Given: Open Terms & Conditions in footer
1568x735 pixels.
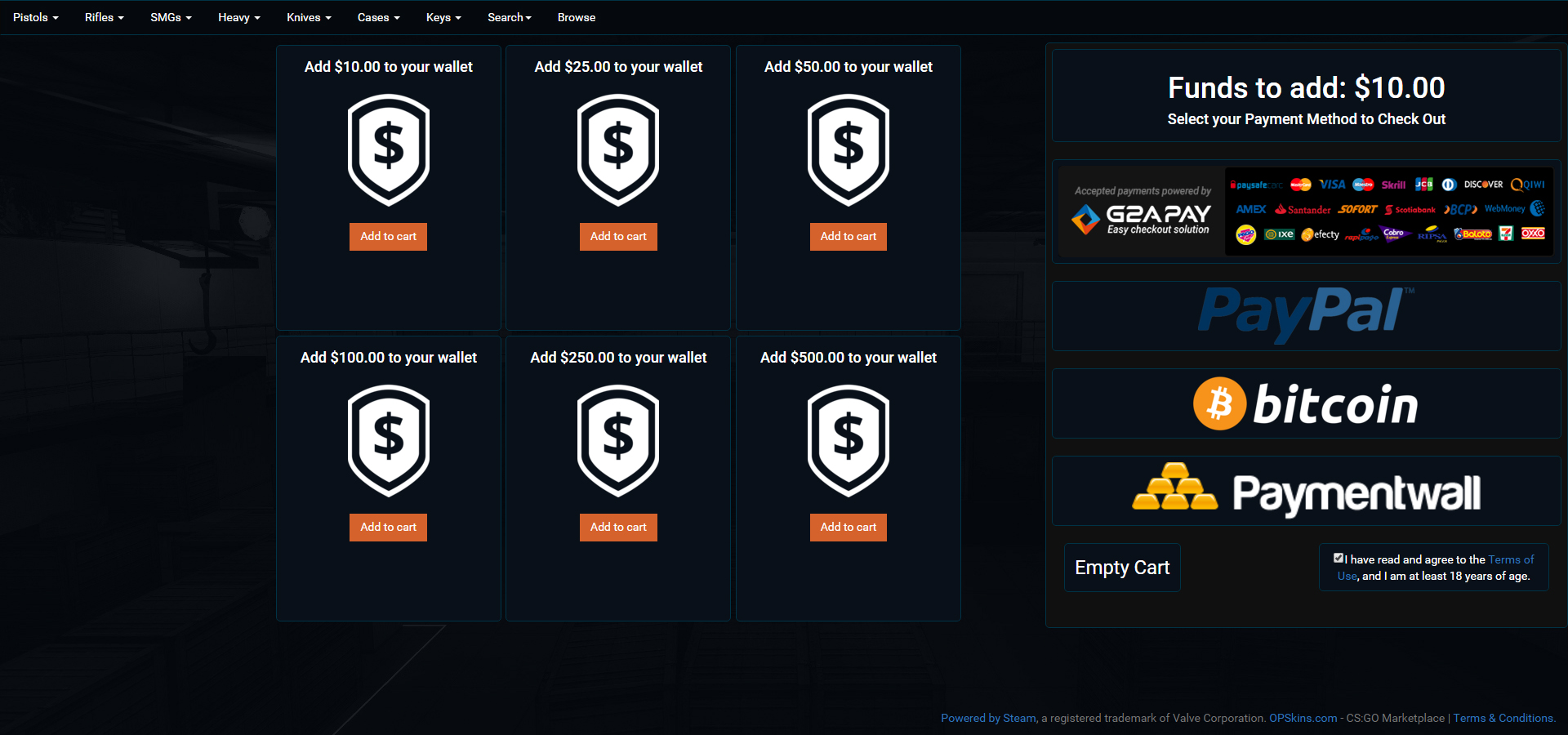Looking at the screenshot, I should pos(1503,718).
